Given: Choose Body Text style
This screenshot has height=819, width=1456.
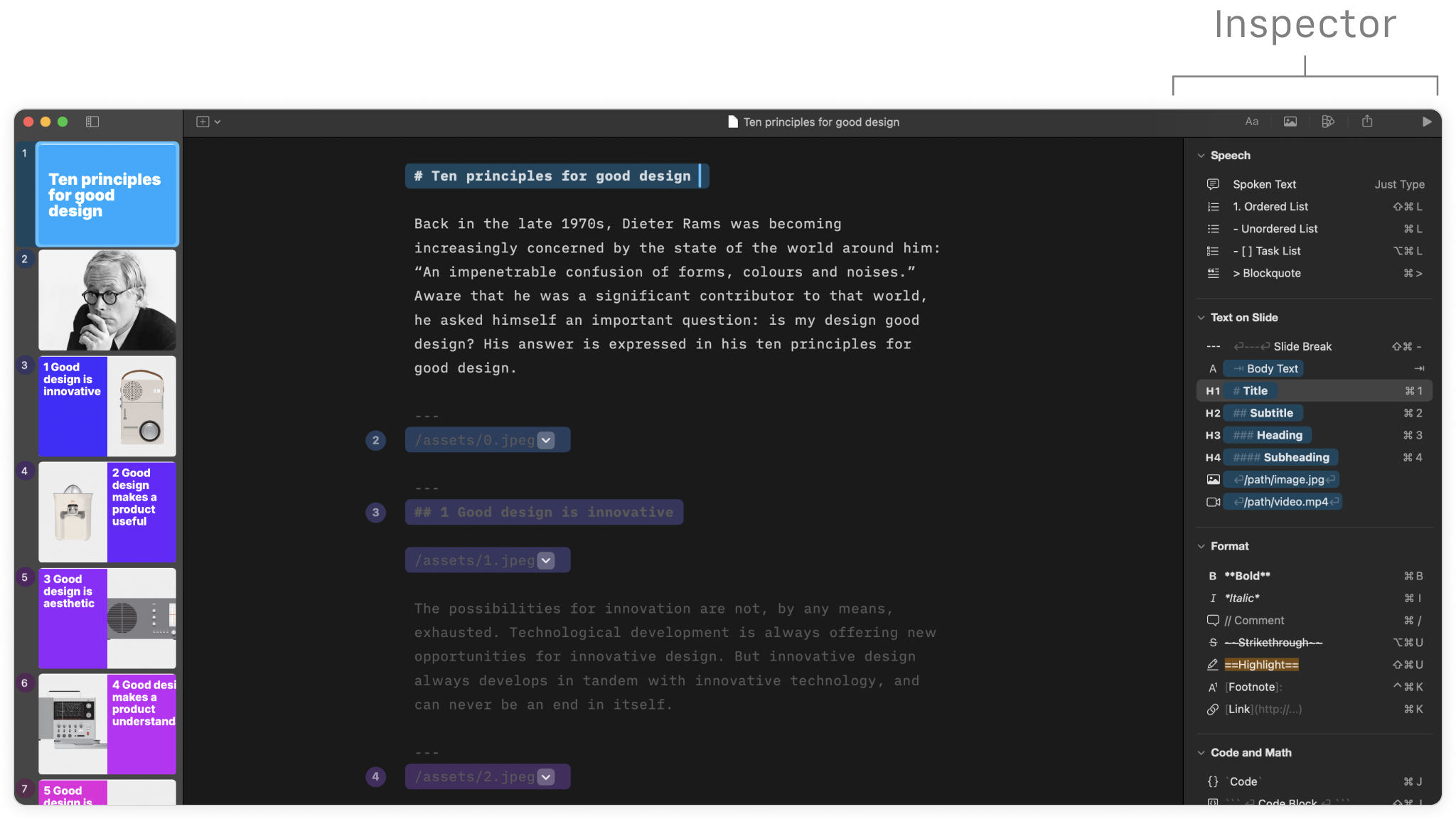Looking at the screenshot, I should [1315, 368].
